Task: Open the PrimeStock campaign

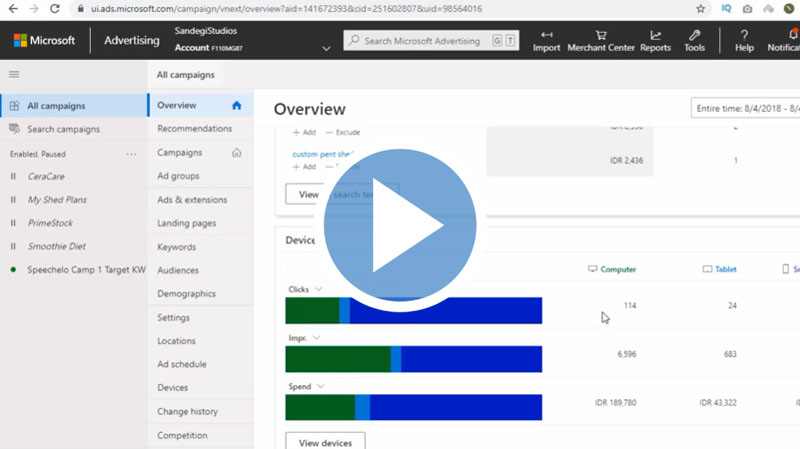Action: click(x=50, y=223)
